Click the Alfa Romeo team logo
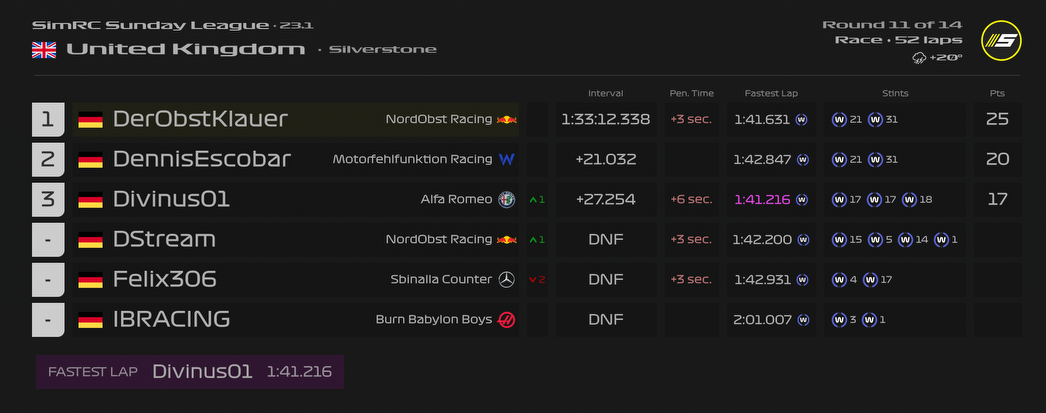 pyautogui.click(x=508, y=199)
